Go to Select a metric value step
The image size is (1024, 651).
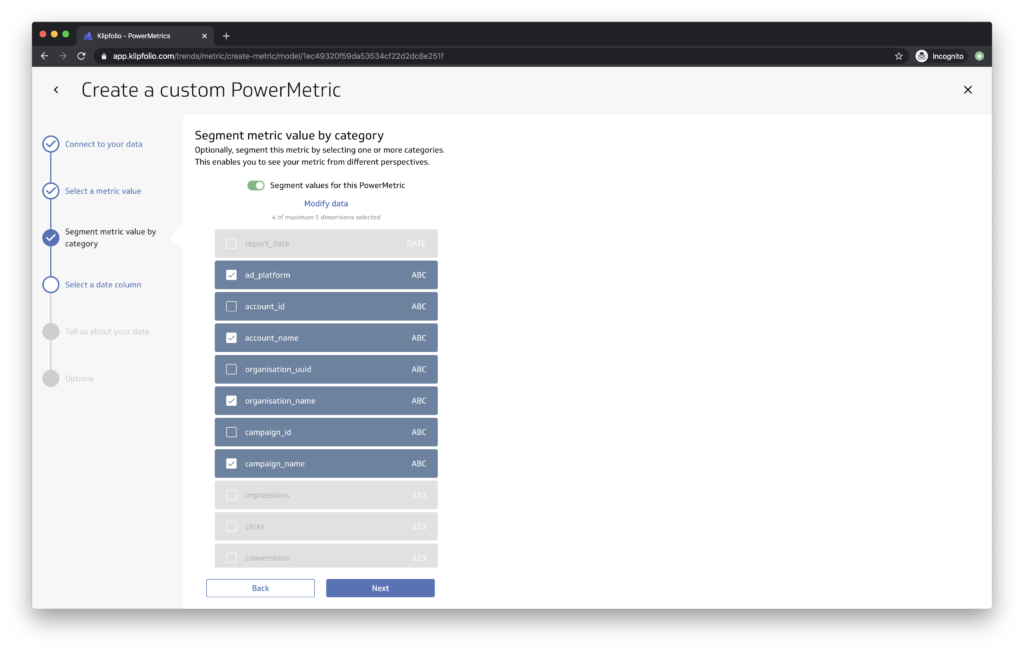tap(103, 191)
